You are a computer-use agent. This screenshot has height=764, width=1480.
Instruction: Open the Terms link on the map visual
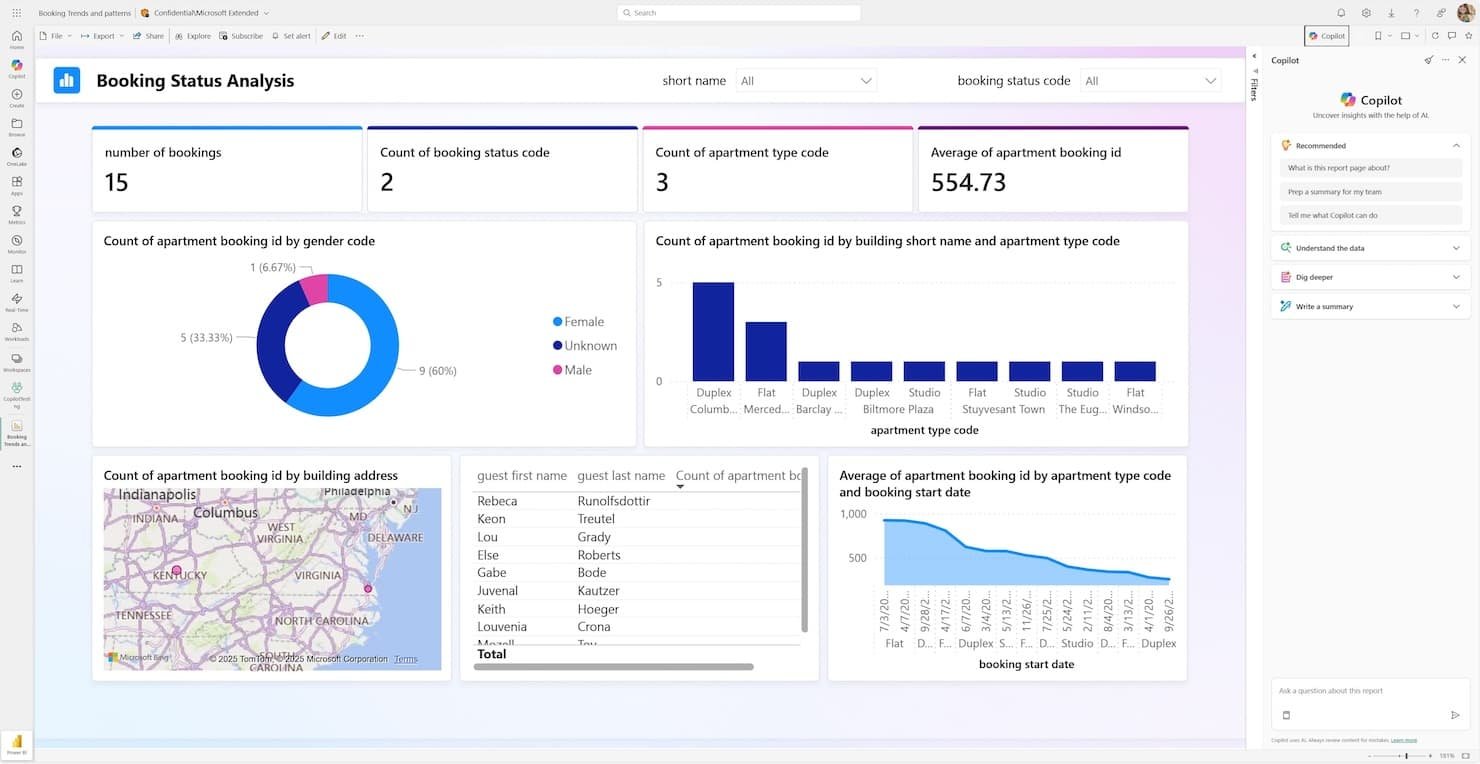pyautogui.click(x=405, y=659)
